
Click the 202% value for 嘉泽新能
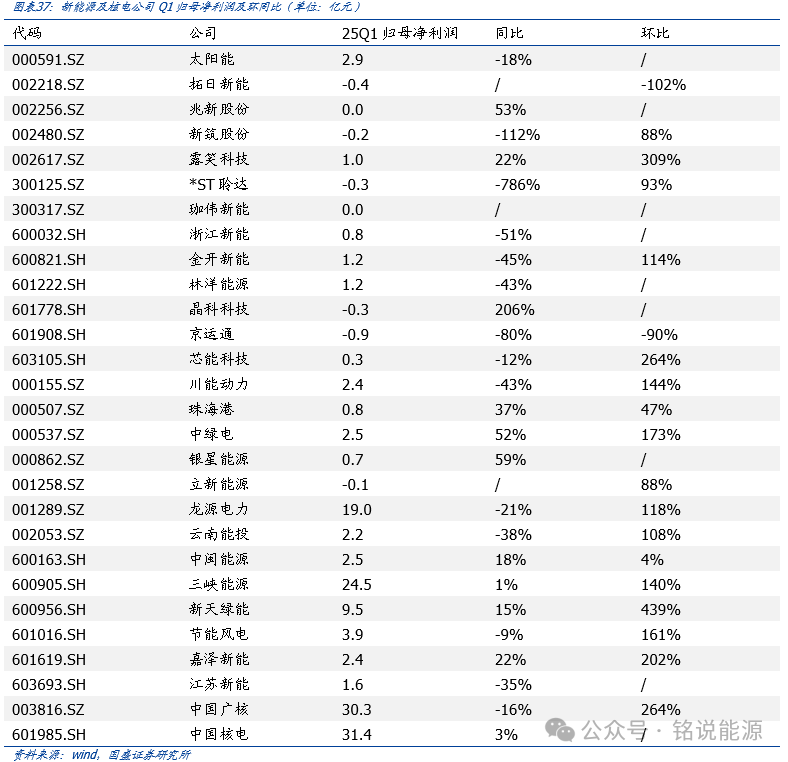(x=661, y=659)
